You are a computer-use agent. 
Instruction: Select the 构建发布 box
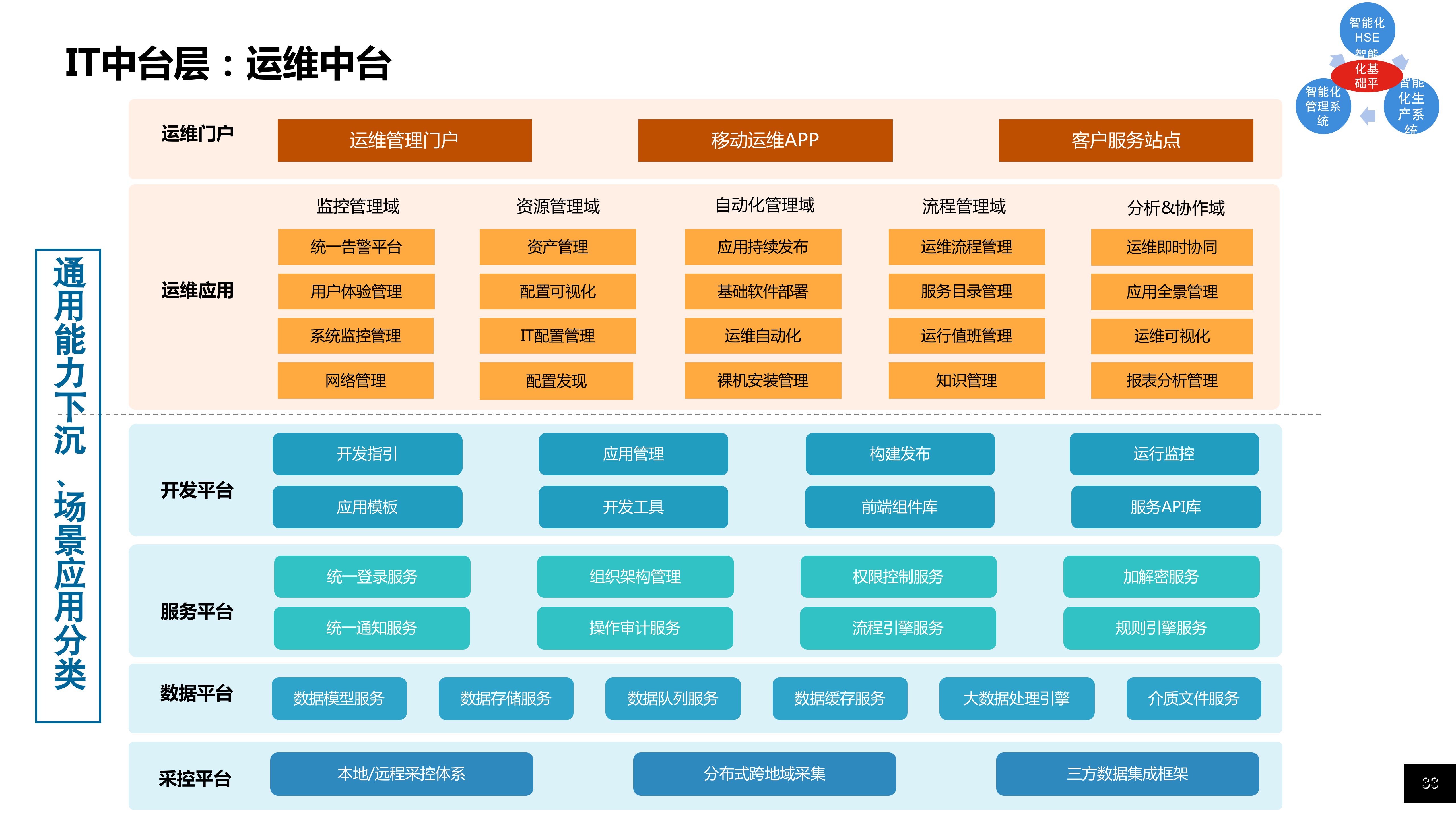tap(900, 454)
